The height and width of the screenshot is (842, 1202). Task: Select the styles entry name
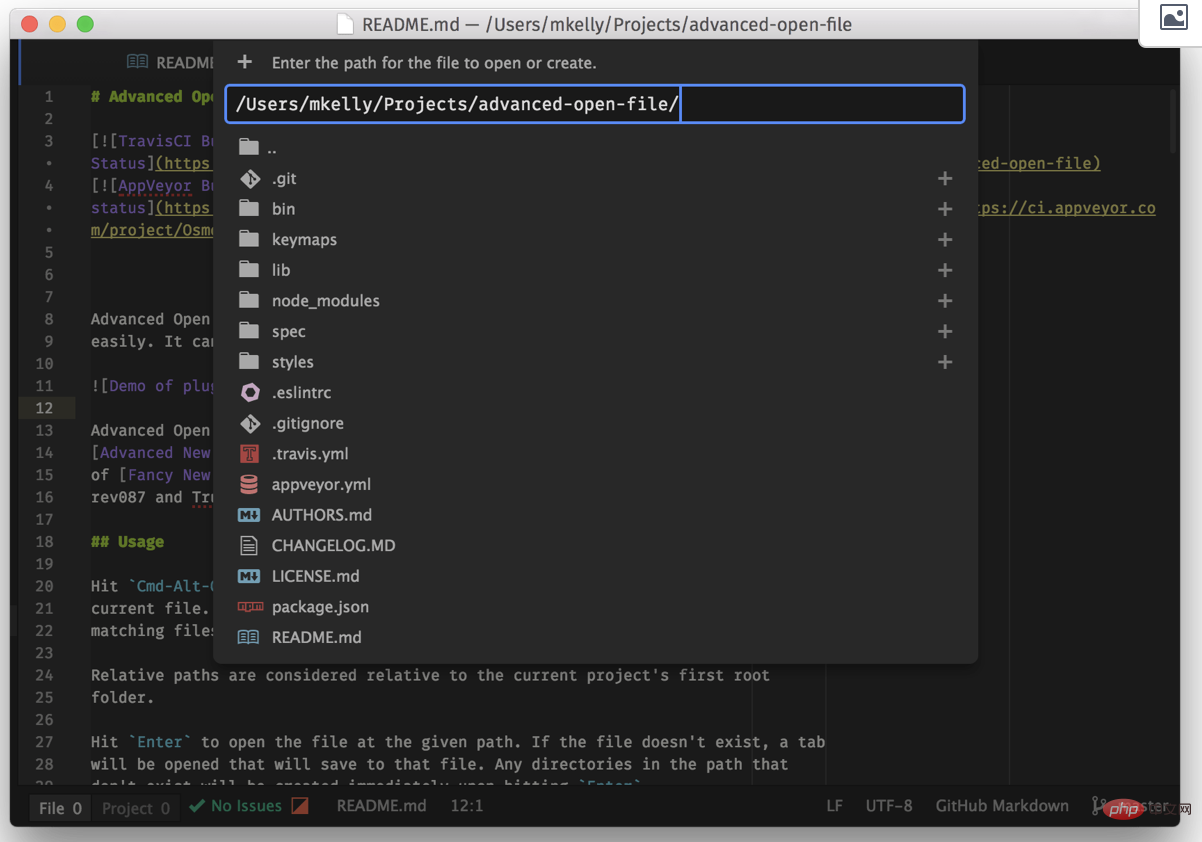coord(292,362)
